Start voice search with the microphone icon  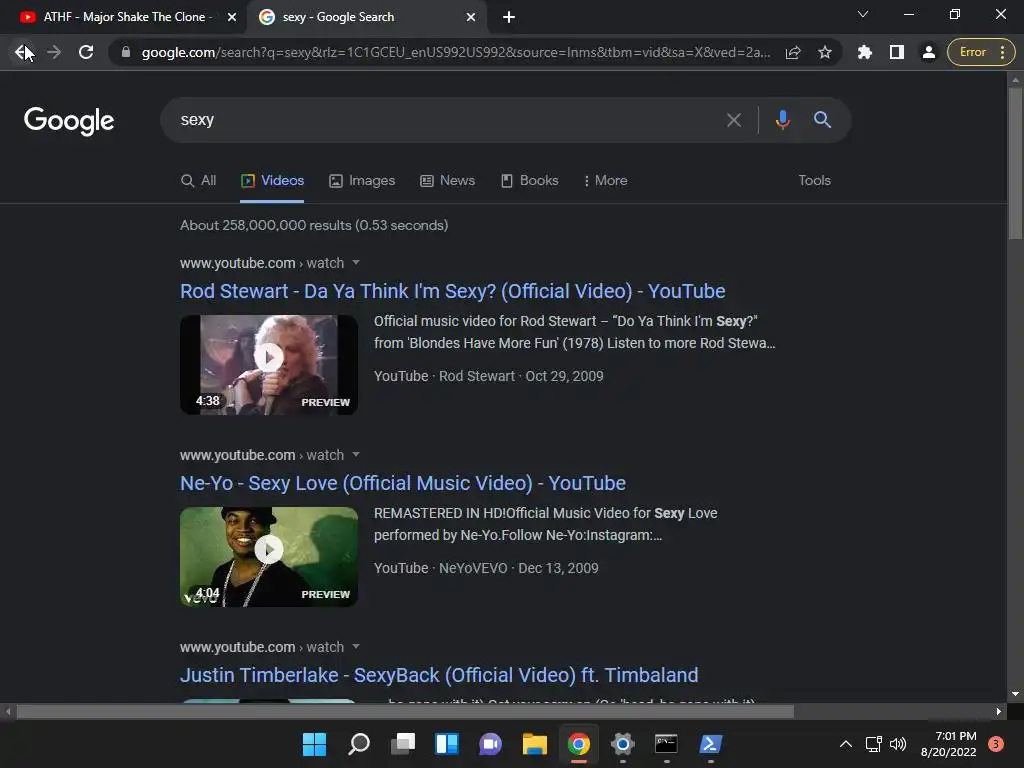(x=782, y=120)
